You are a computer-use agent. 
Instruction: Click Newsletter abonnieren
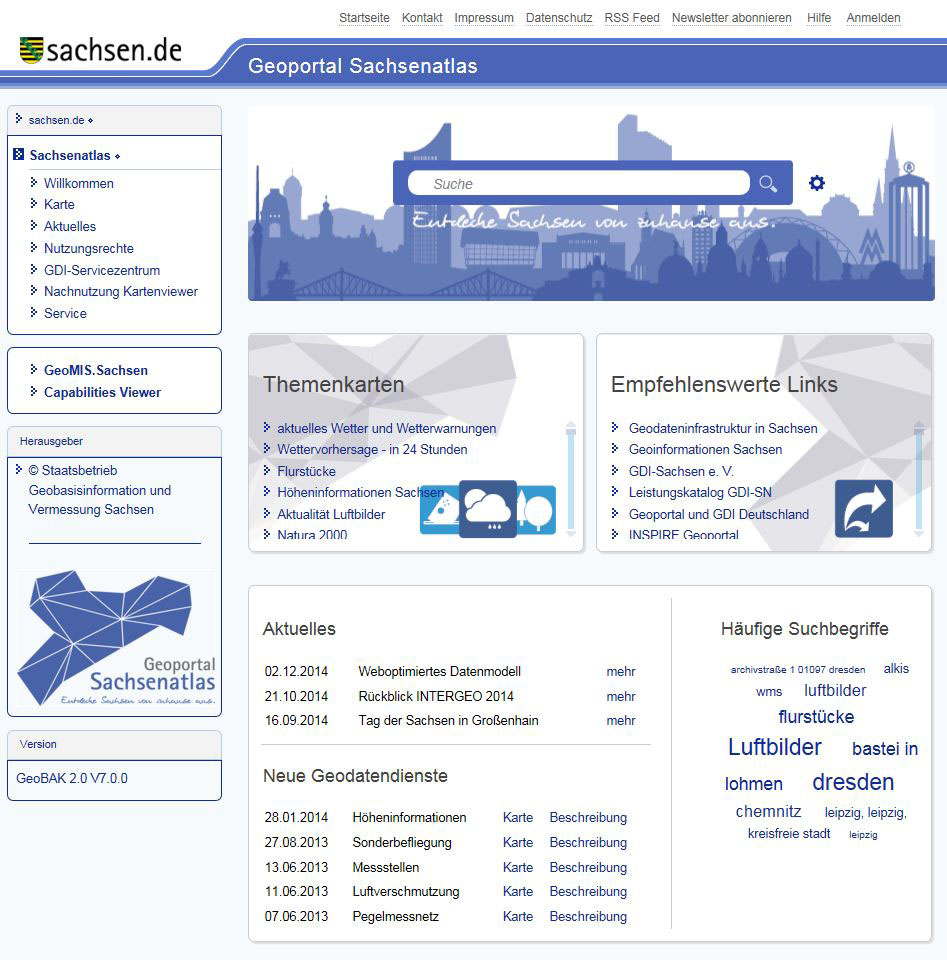point(732,18)
